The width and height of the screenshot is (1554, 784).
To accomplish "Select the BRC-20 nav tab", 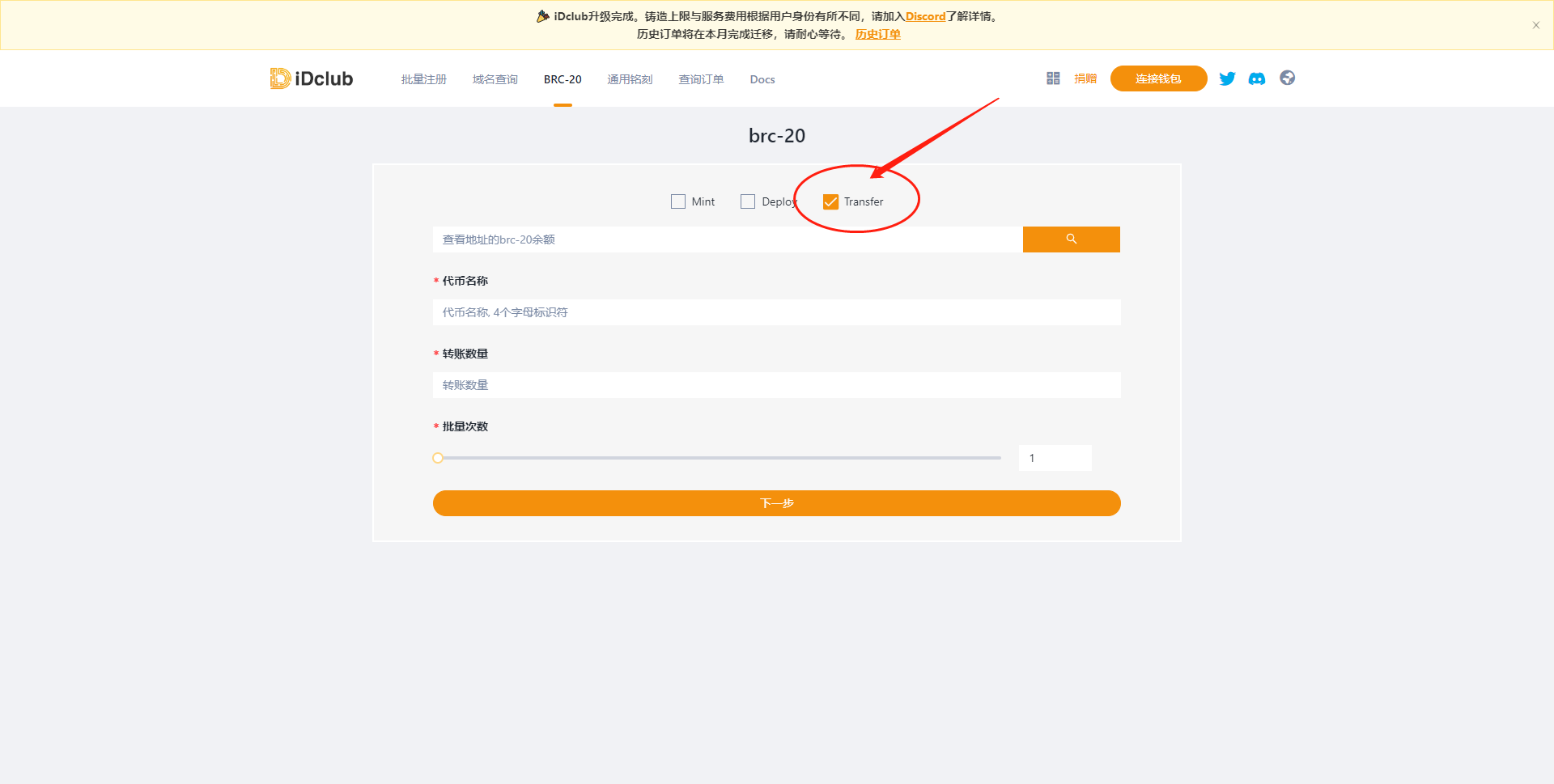I will pyautogui.click(x=563, y=79).
